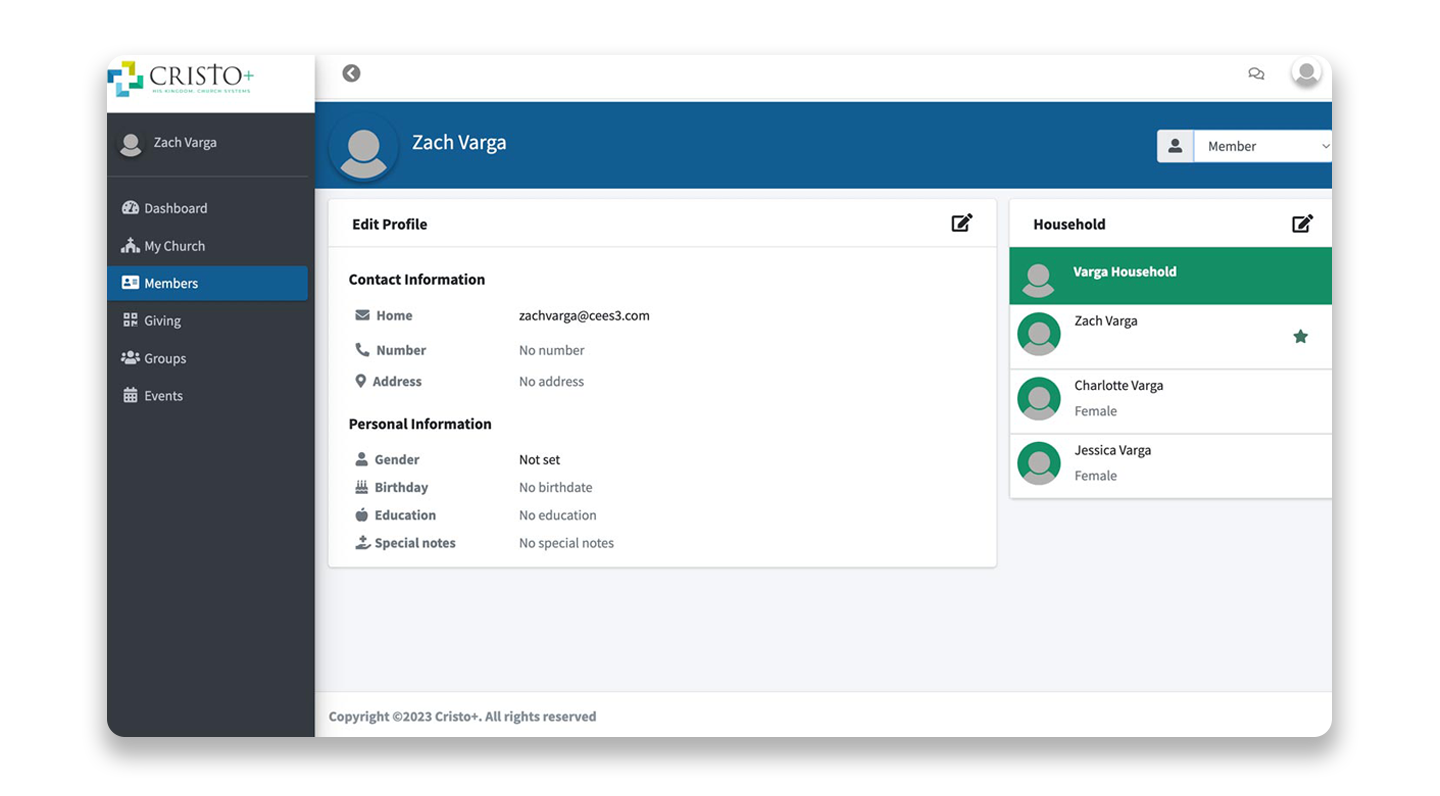The height and width of the screenshot is (796, 1440).
Task: Navigate to Groups in sidebar
Action: (165, 358)
